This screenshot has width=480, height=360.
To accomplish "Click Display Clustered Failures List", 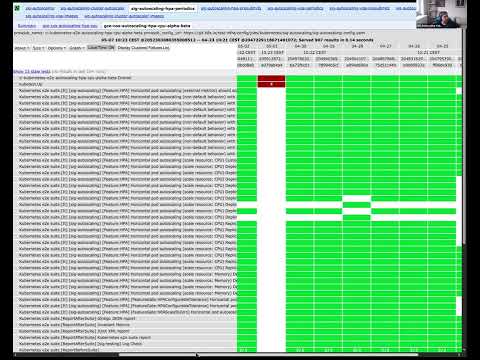I will tap(143, 48).
